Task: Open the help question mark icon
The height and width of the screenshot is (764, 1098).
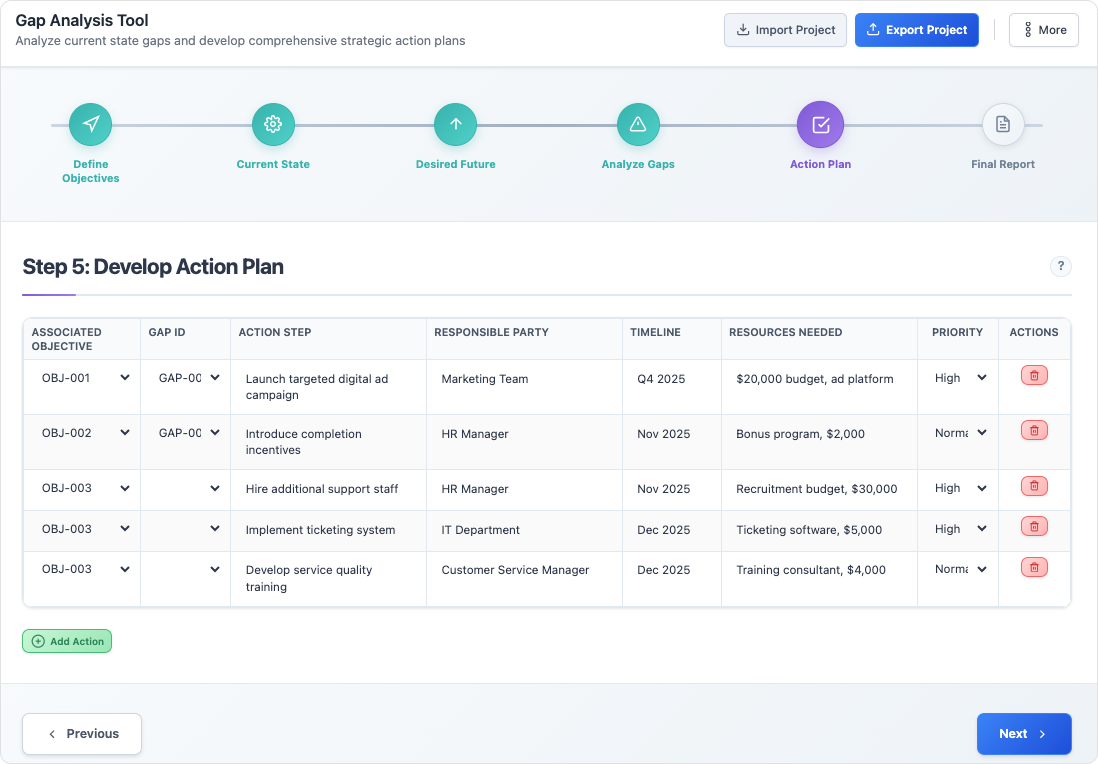Action: tap(1060, 266)
